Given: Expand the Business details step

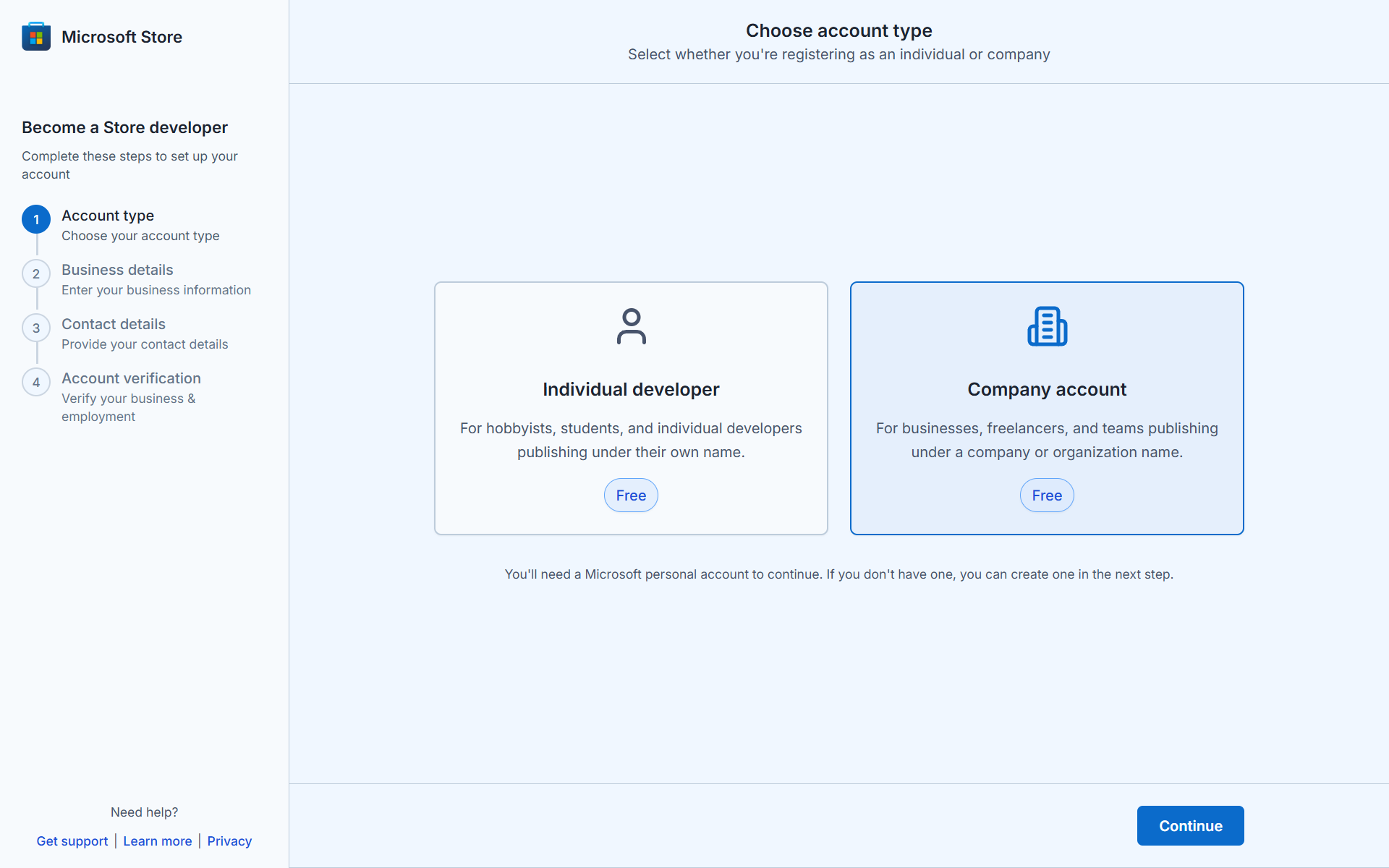Looking at the screenshot, I should pyautogui.click(x=117, y=270).
